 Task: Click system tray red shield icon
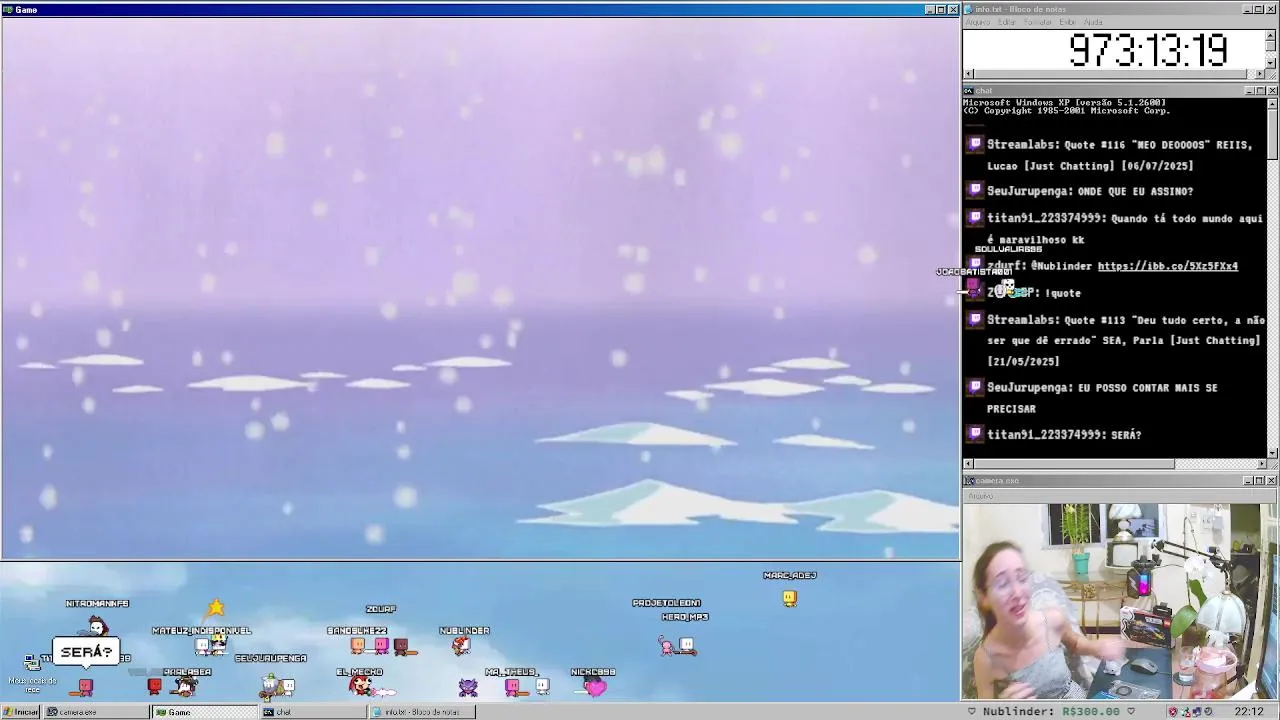tap(1173, 712)
